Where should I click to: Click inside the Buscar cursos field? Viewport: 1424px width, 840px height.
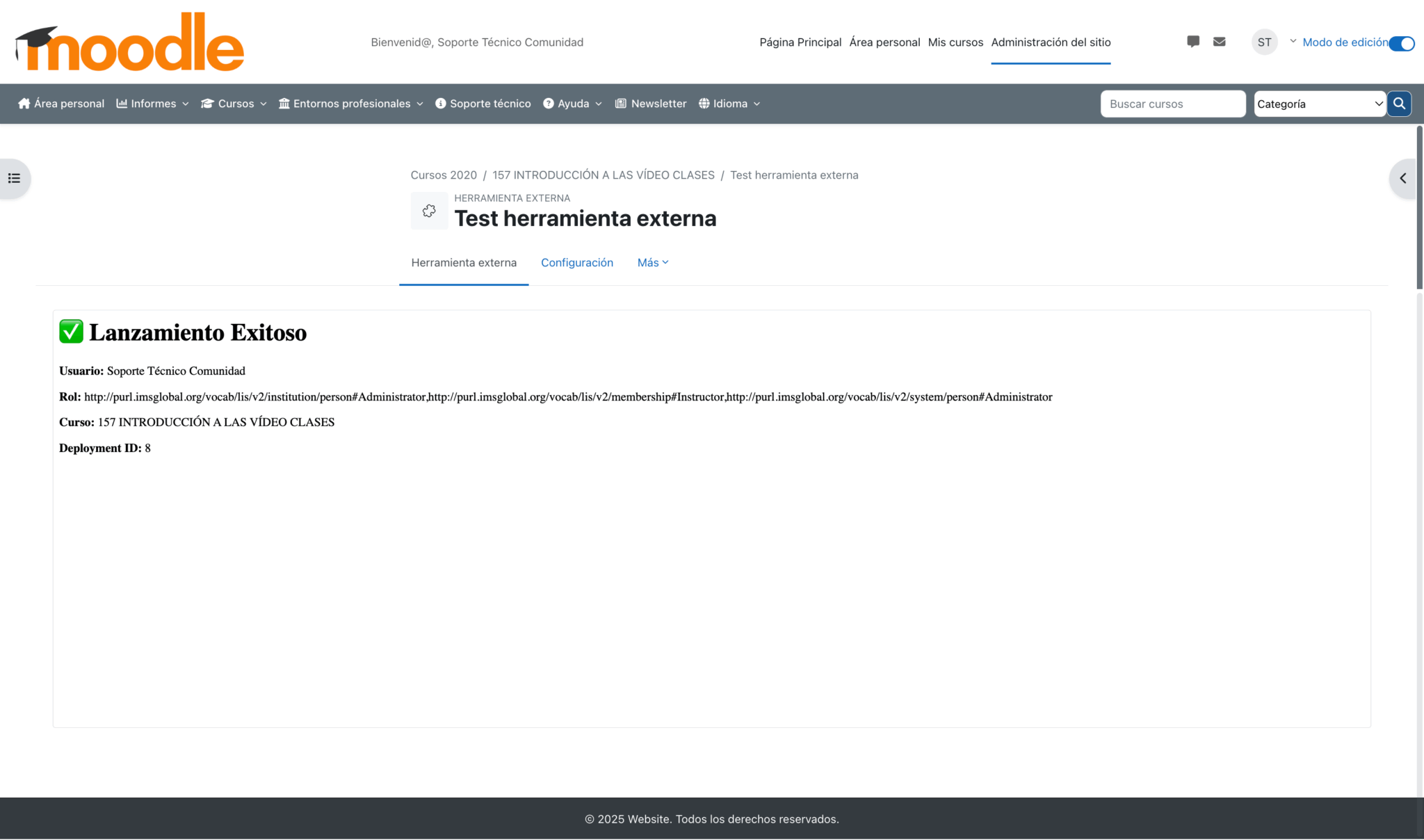coord(1173,104)
